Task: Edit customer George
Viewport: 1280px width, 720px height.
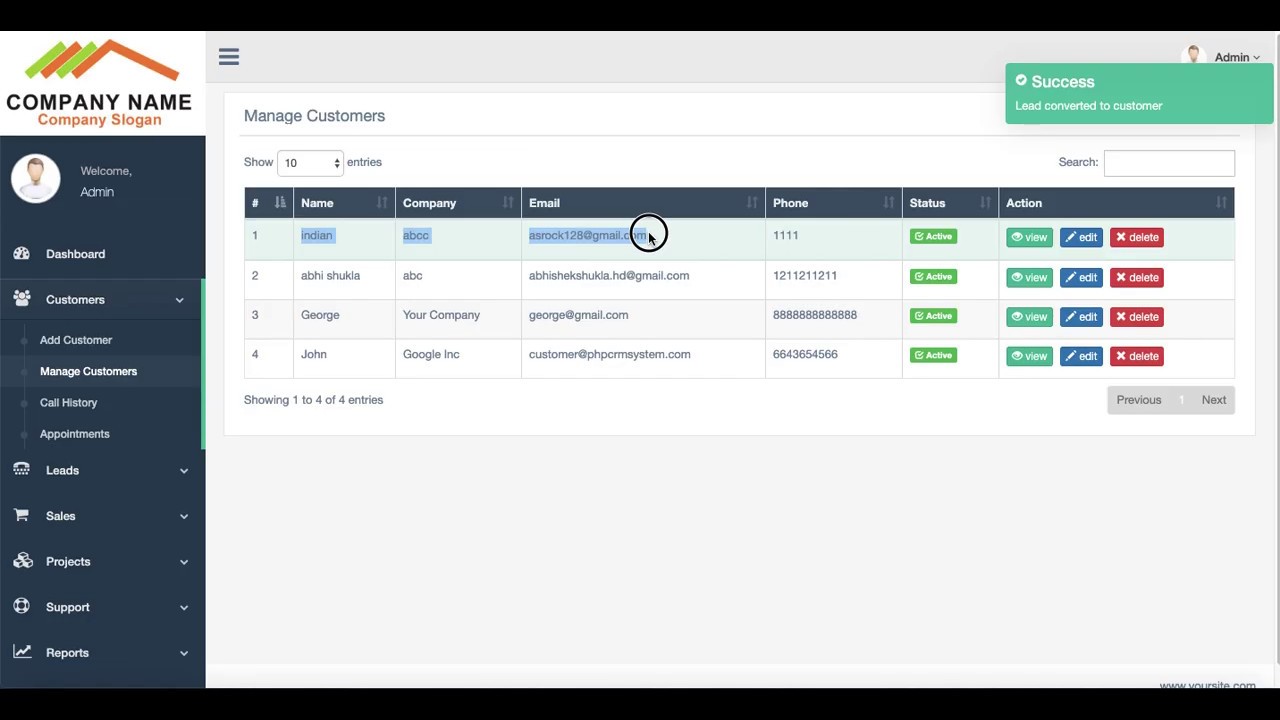Action: pos(1081,317)
